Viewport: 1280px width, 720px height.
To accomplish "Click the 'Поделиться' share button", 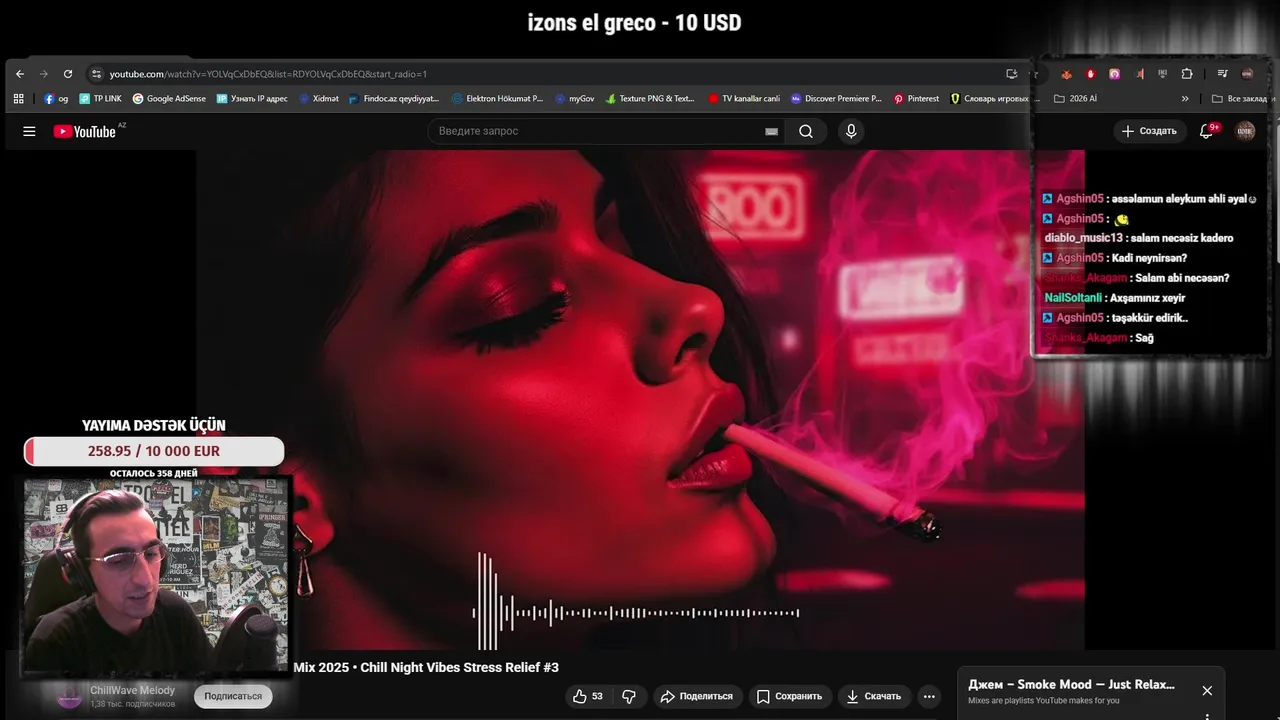I will point(697,696).
